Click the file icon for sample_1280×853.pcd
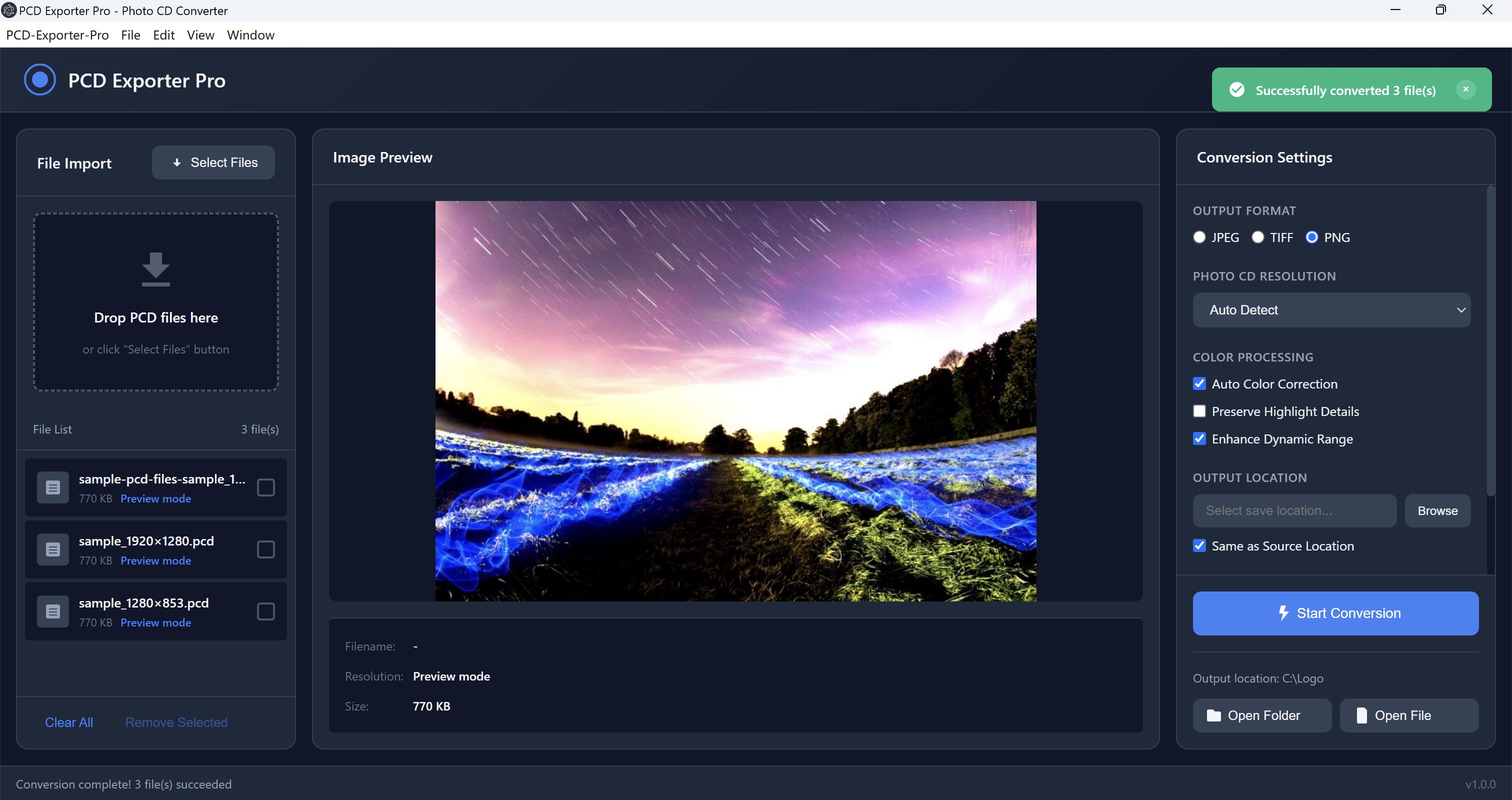This screenshot has height=800, width=1512. 53,611
